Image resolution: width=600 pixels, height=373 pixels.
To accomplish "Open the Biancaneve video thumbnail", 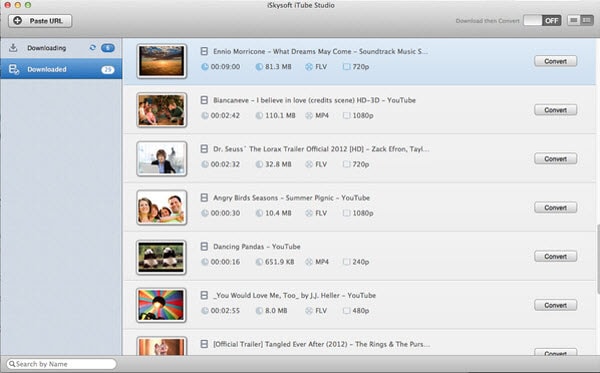I will [161, 110].
